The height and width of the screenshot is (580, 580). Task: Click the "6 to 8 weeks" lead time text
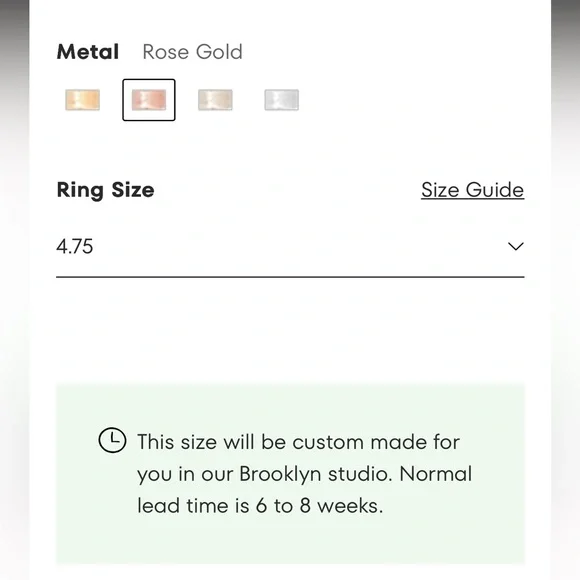319,506
